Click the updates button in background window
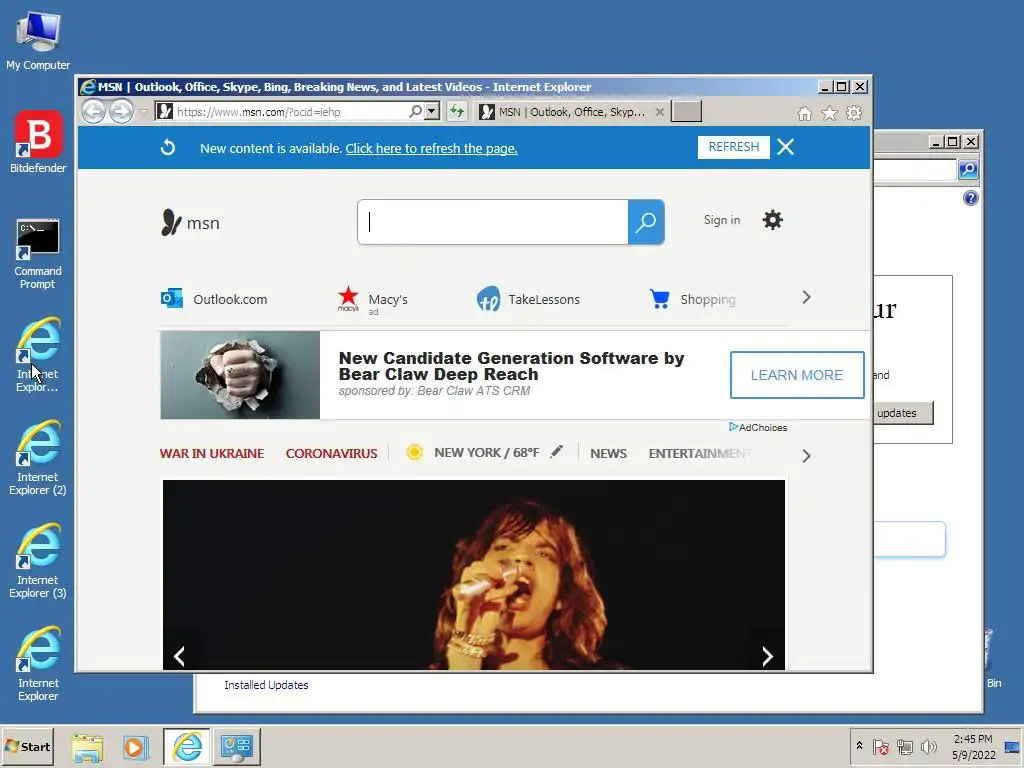 (x=903, y=413)
